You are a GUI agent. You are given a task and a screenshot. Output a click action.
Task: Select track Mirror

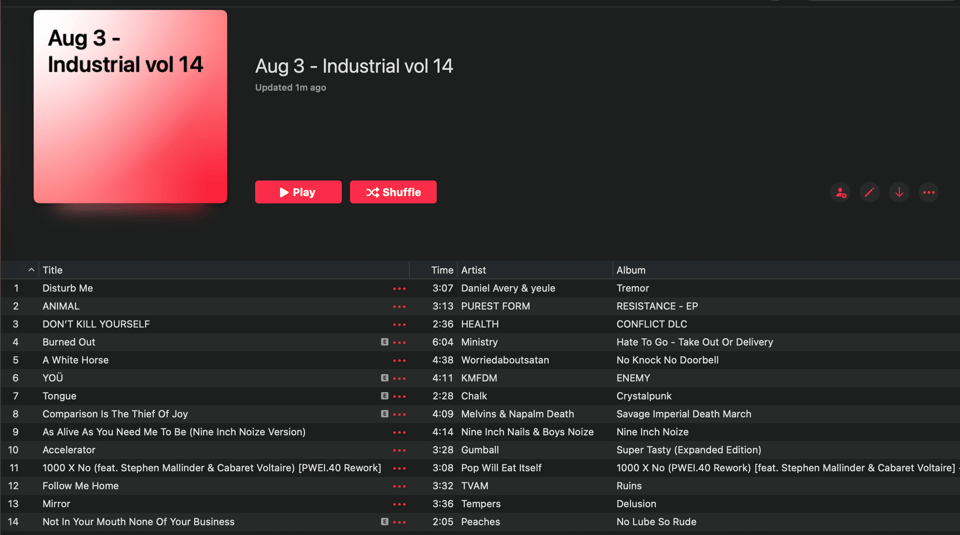tap(56, 504)
